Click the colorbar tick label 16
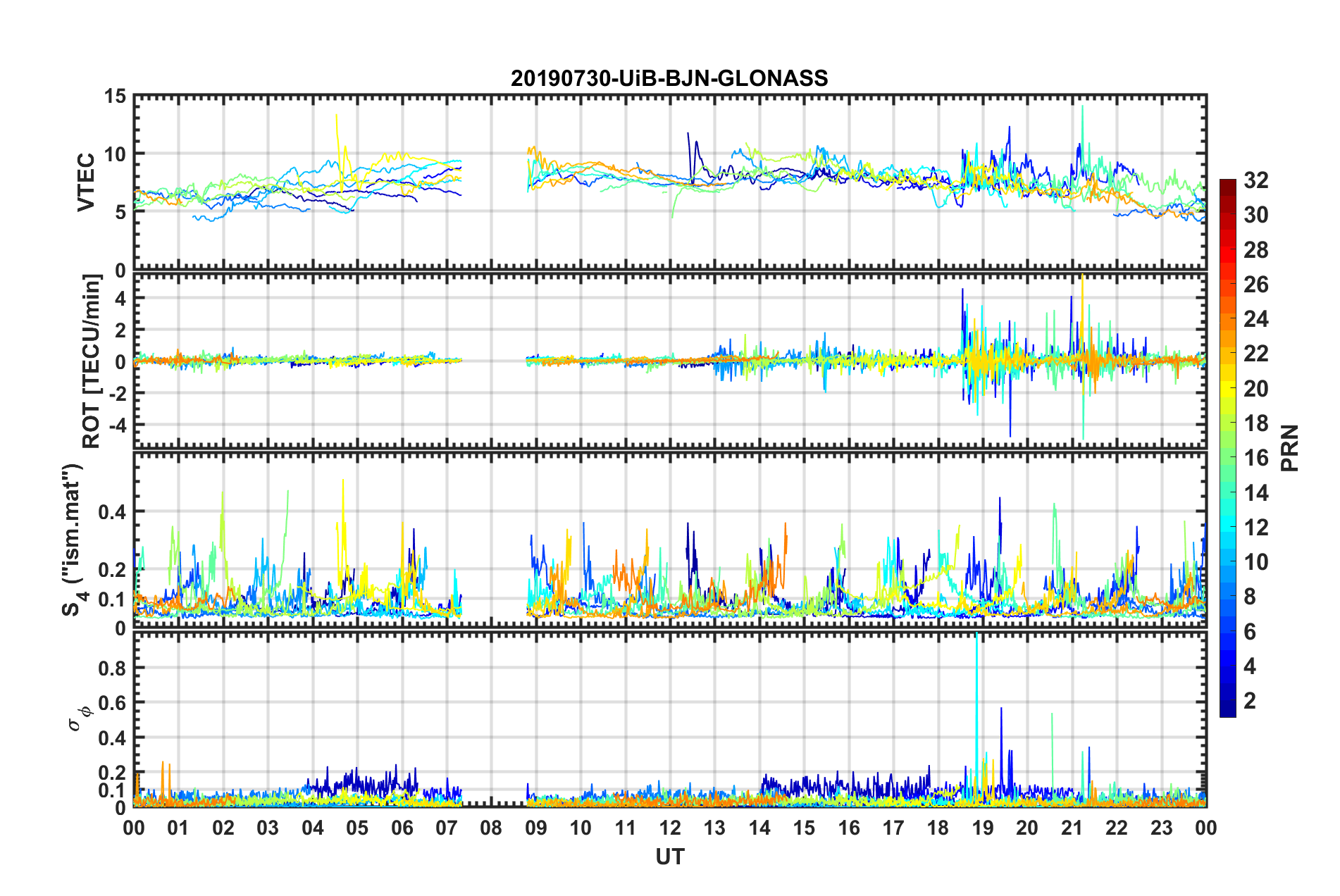1340x896 pixels. pos(1256,458)
